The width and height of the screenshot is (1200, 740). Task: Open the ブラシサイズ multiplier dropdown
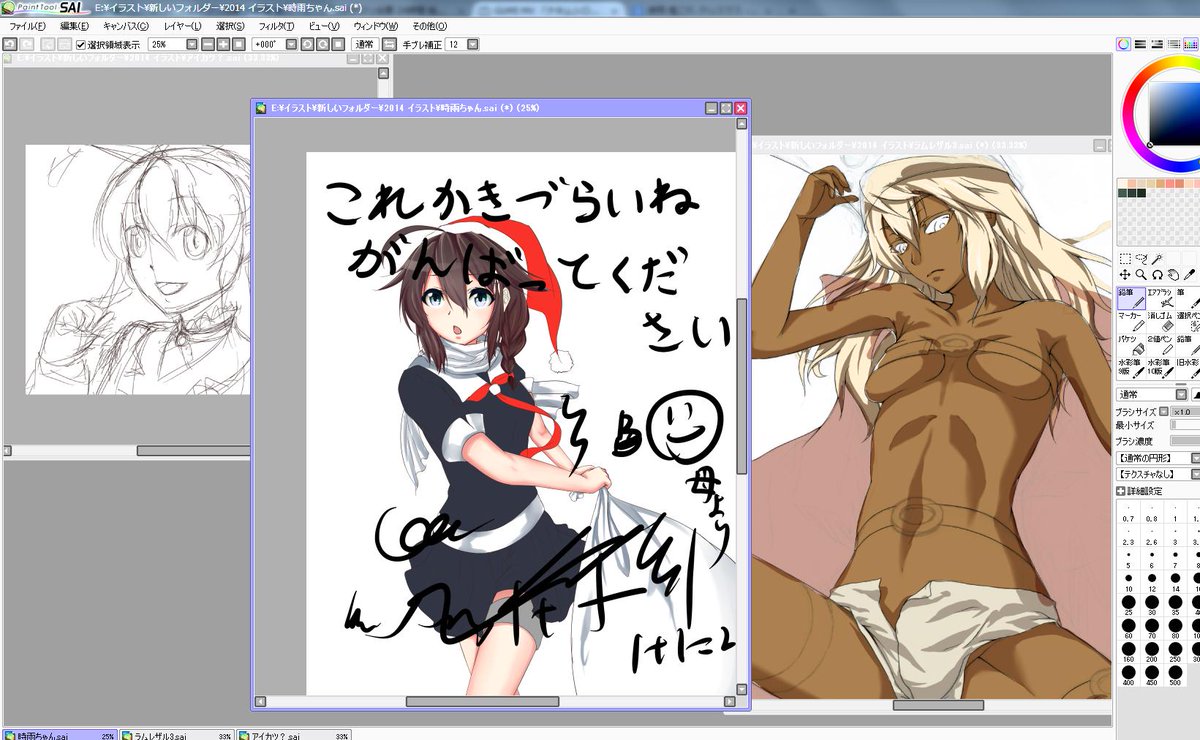pos(1163,411)
